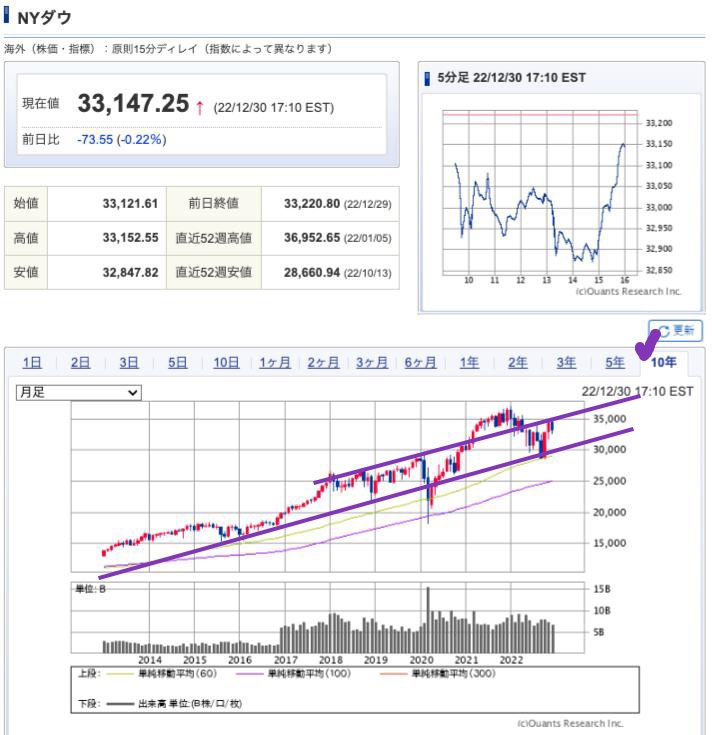Choose the 10日 chart range
Viewport: 712px width, 735px height.
point(226,362)
